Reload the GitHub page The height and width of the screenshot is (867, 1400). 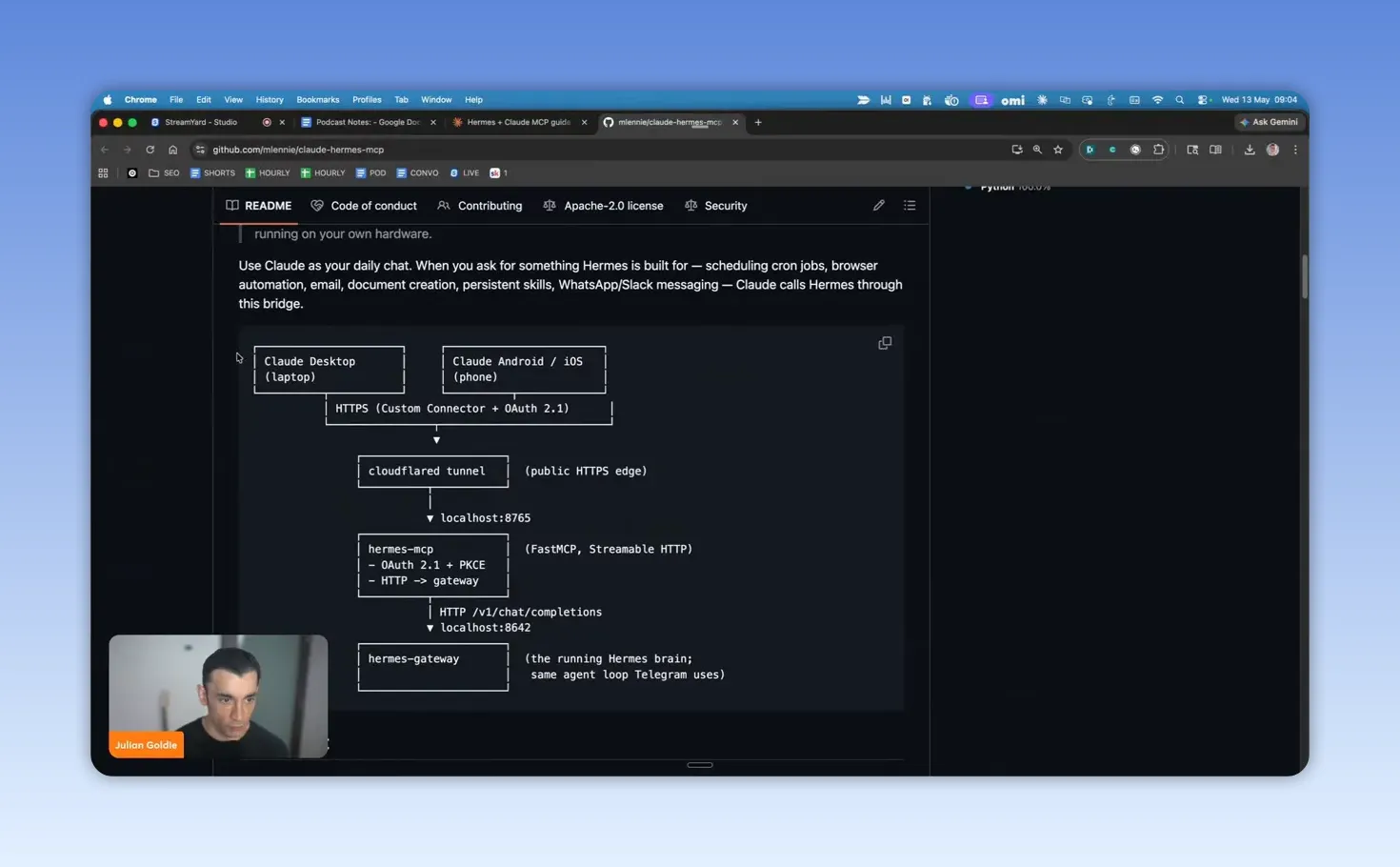click(150, 150)
